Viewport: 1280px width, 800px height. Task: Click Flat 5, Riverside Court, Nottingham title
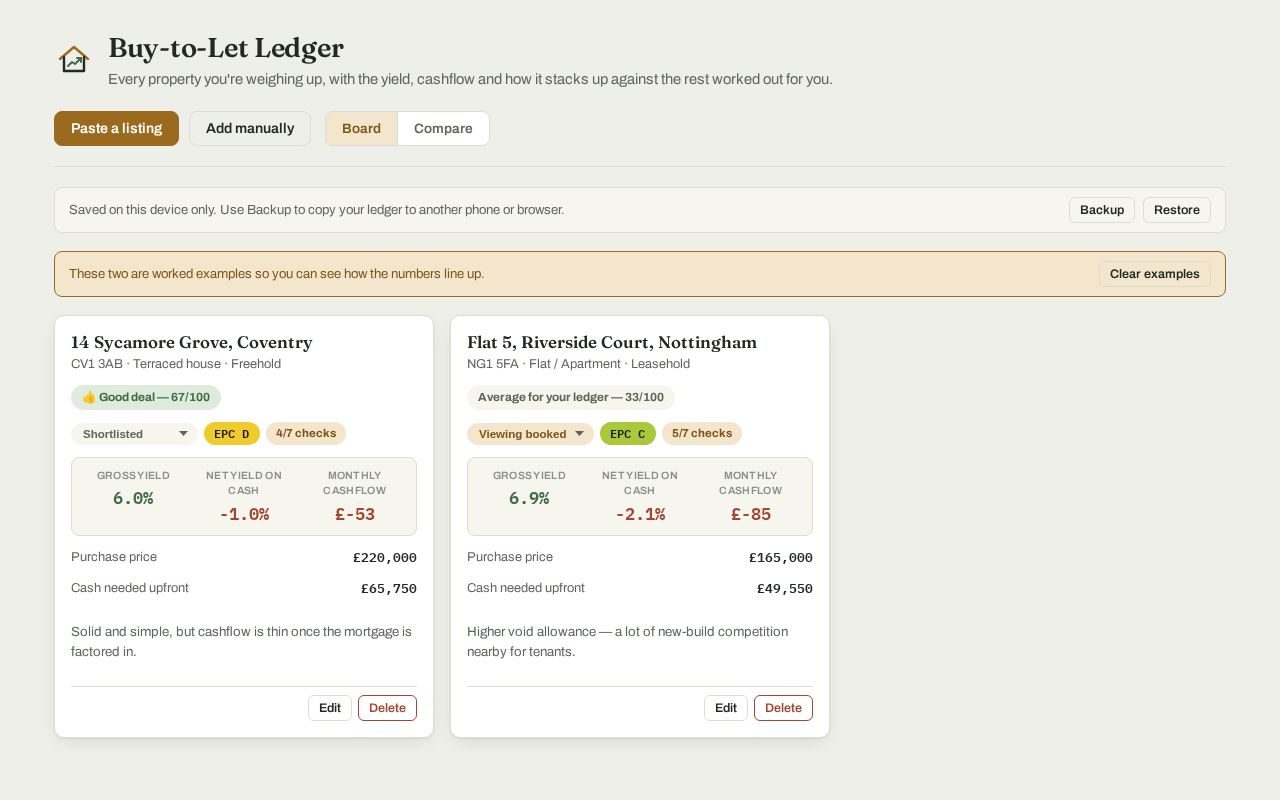click(612, 342)
